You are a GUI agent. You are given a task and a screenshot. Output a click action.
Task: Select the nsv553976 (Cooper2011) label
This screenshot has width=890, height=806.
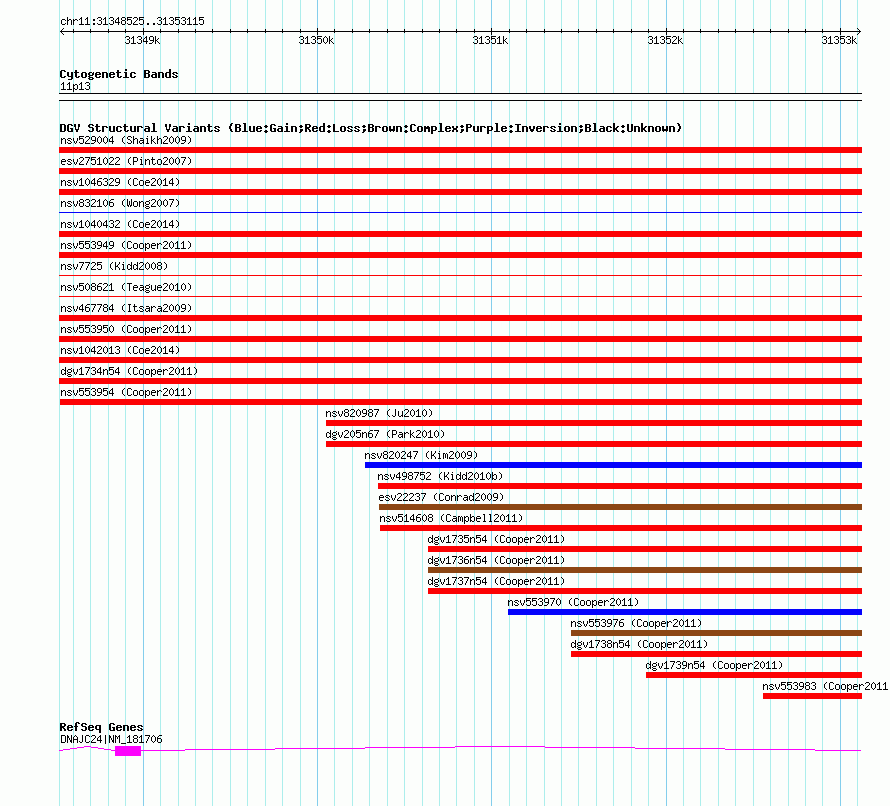coord(636,623)
